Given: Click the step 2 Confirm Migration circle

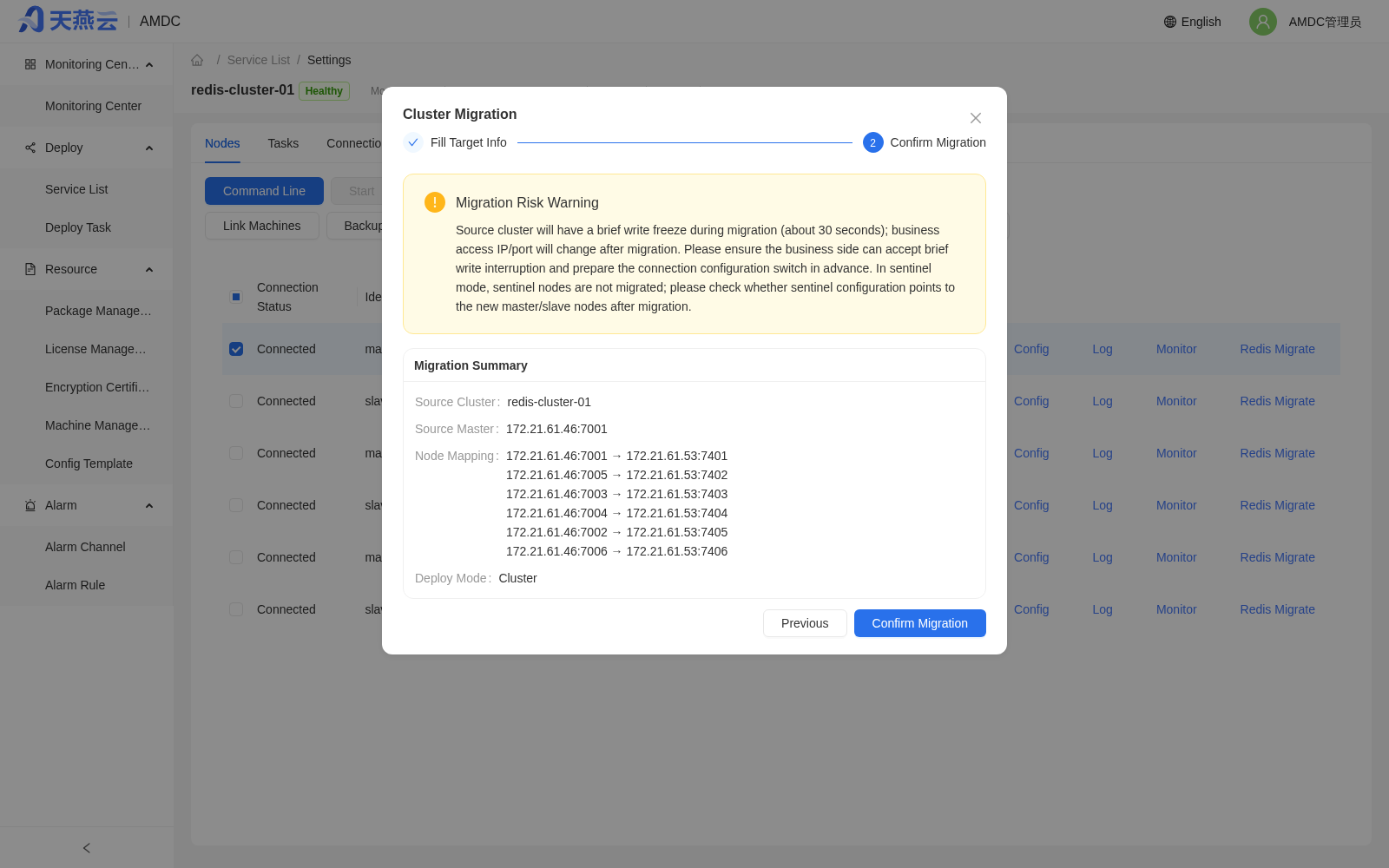Looking at the screenshot, I should click(873, 142).
